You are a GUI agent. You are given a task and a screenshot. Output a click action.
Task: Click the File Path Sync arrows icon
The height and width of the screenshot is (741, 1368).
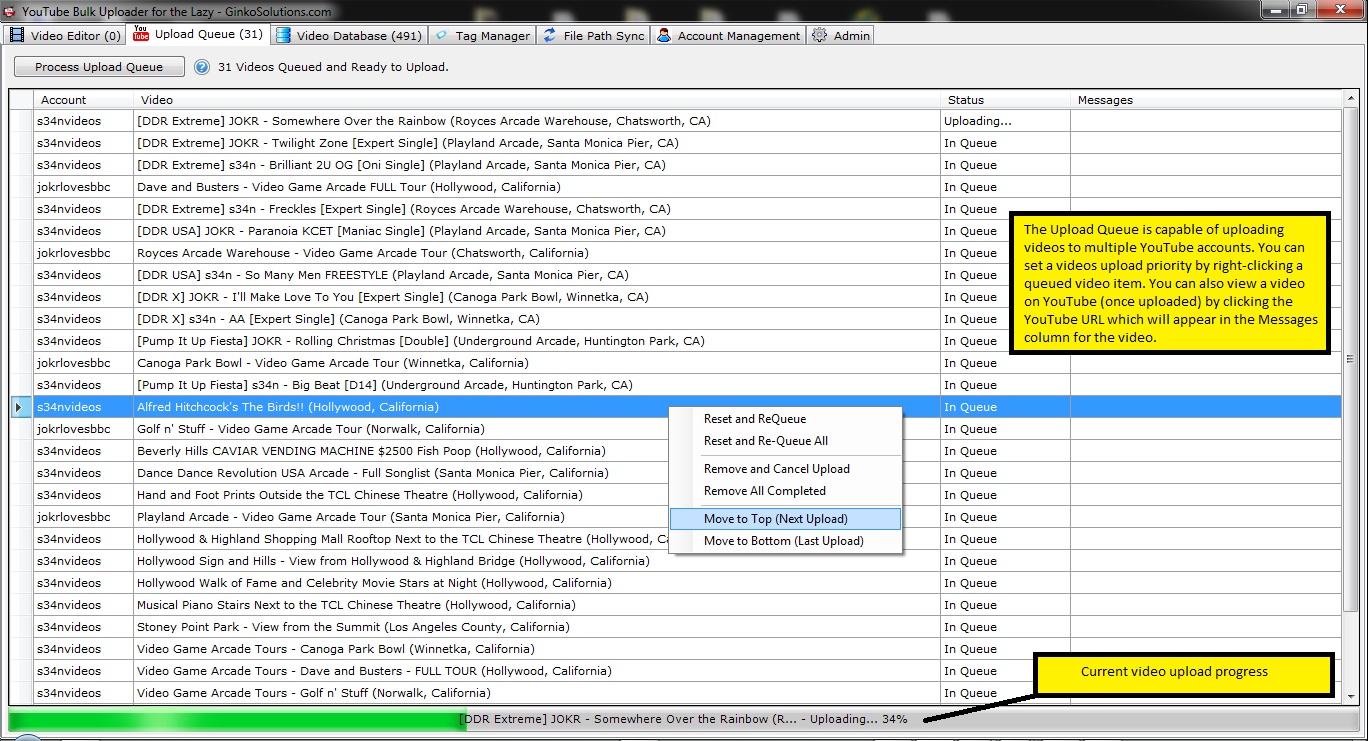[x=550, y=35]
